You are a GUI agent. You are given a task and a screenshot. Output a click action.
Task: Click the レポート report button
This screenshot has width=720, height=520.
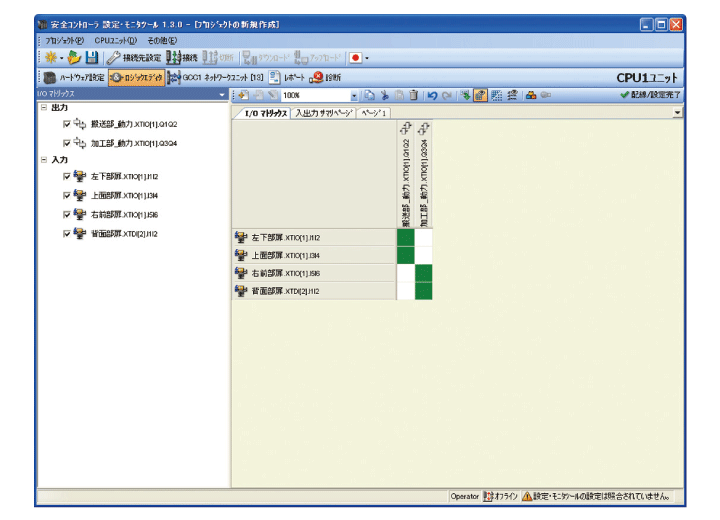[288, 77]
